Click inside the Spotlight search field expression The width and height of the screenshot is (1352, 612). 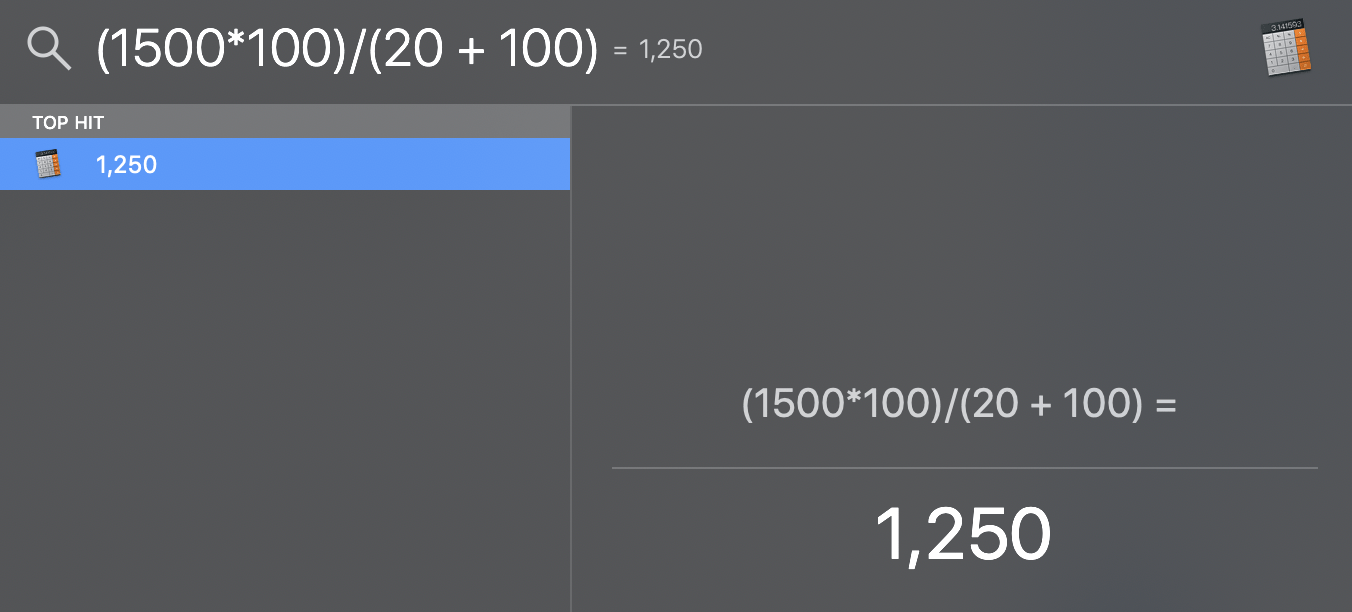tap(347, 49)
